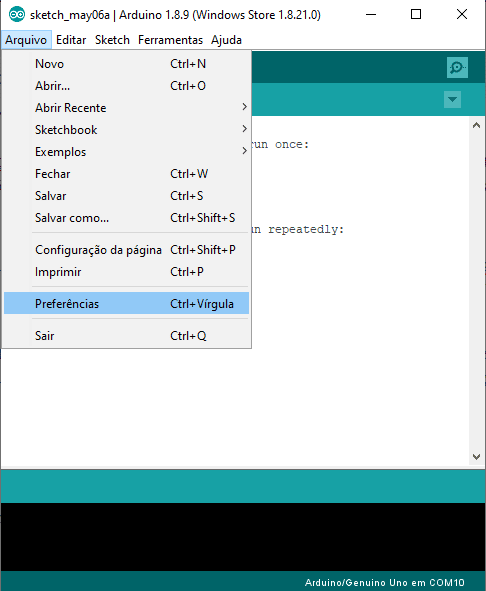Open Configuração da página

126,250
